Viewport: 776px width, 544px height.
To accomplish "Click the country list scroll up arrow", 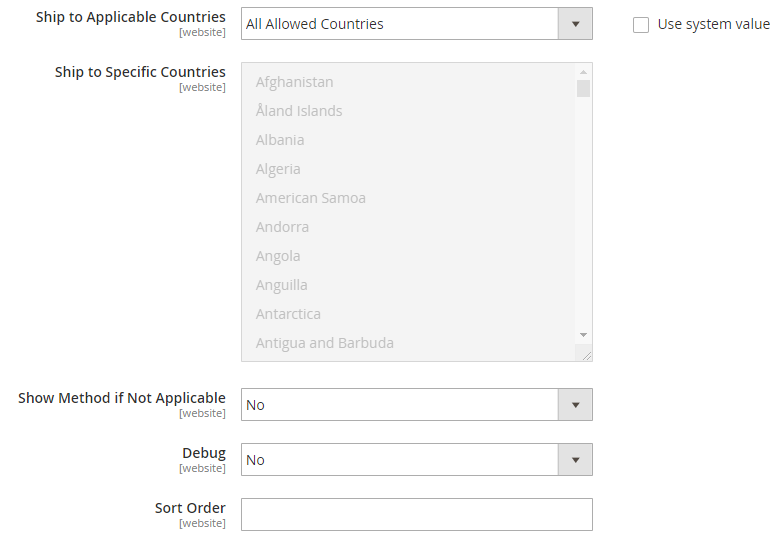I will (583, 72).
